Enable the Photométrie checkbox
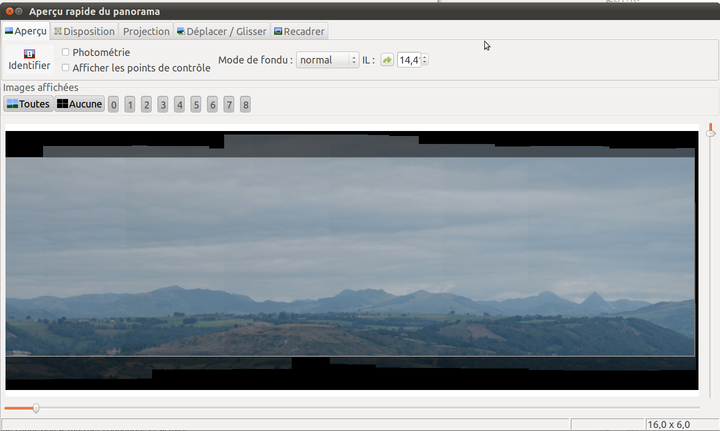The width and height of the screenshot is (720, 431). click(66, 52)
